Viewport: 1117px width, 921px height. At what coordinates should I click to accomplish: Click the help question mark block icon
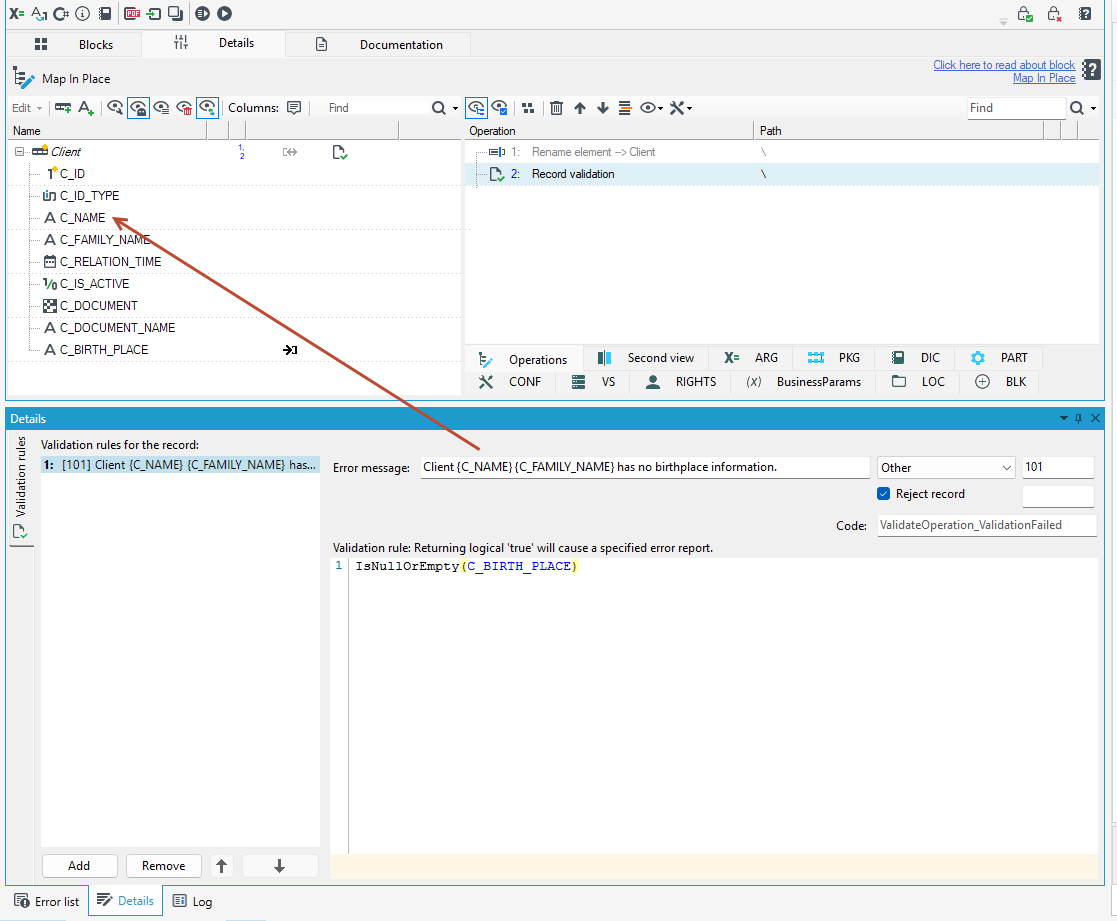tap(1091, 70)
